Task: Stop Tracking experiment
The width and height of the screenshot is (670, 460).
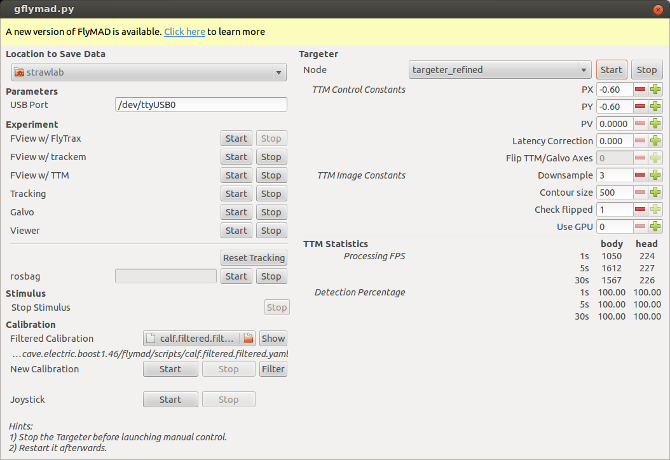Action: tap(271, 193)
